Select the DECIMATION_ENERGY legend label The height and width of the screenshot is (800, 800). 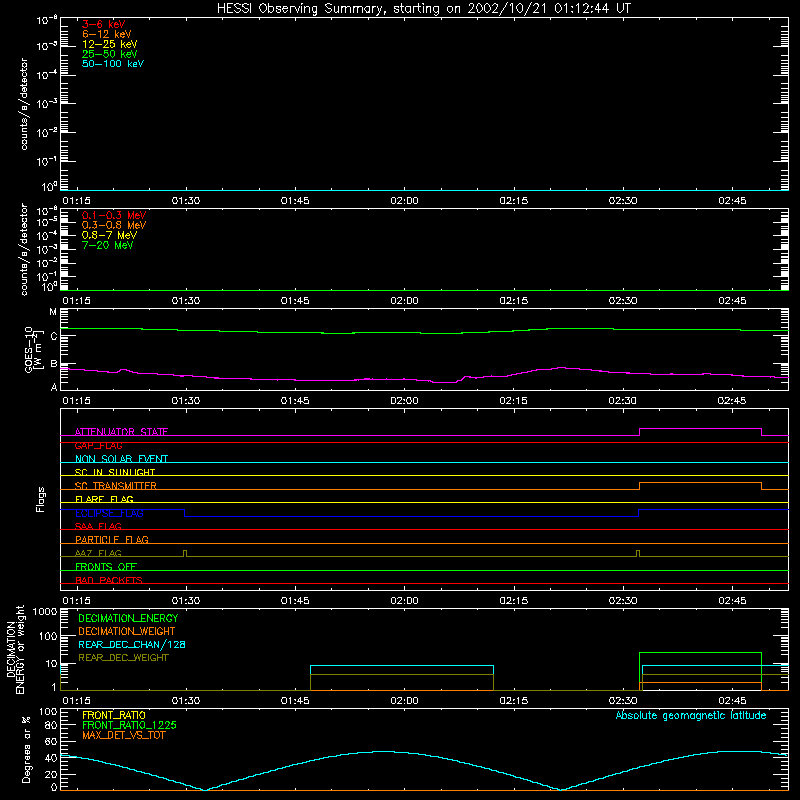[128, 618]
